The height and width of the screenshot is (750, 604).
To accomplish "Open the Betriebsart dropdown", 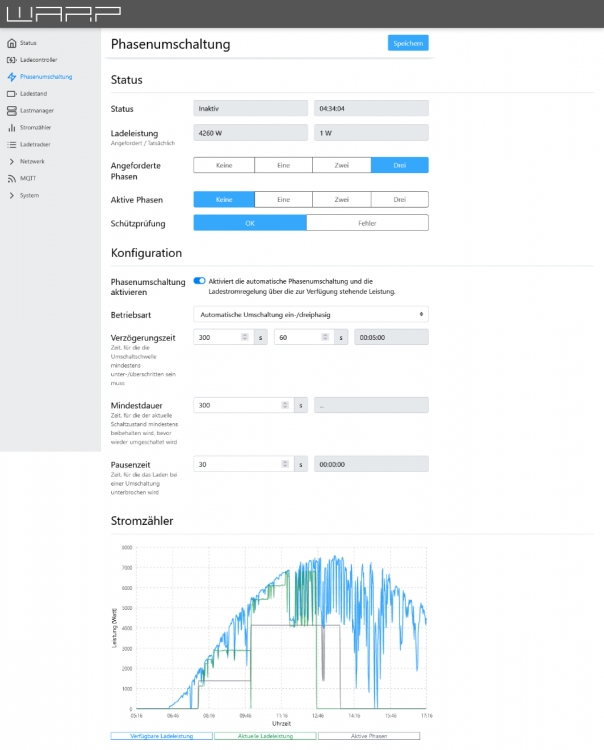I will click(x=310, y=314).
